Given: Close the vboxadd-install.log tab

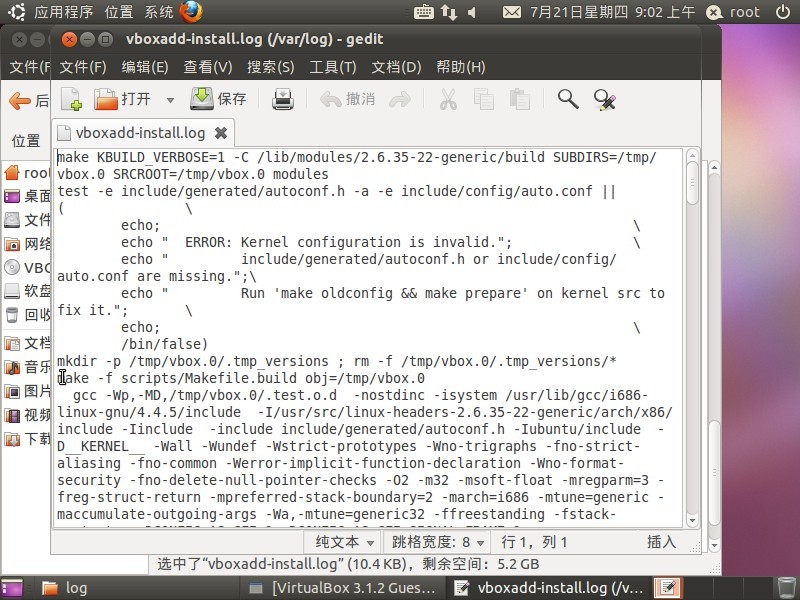Looking at the screenshot, I should pyautogui.click(x=220, y=133).
